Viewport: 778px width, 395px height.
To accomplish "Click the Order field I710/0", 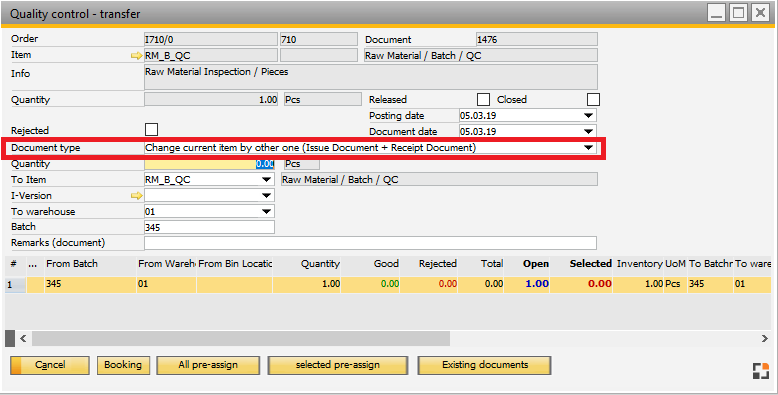I will pyautogui.click(x=211, y=40).
